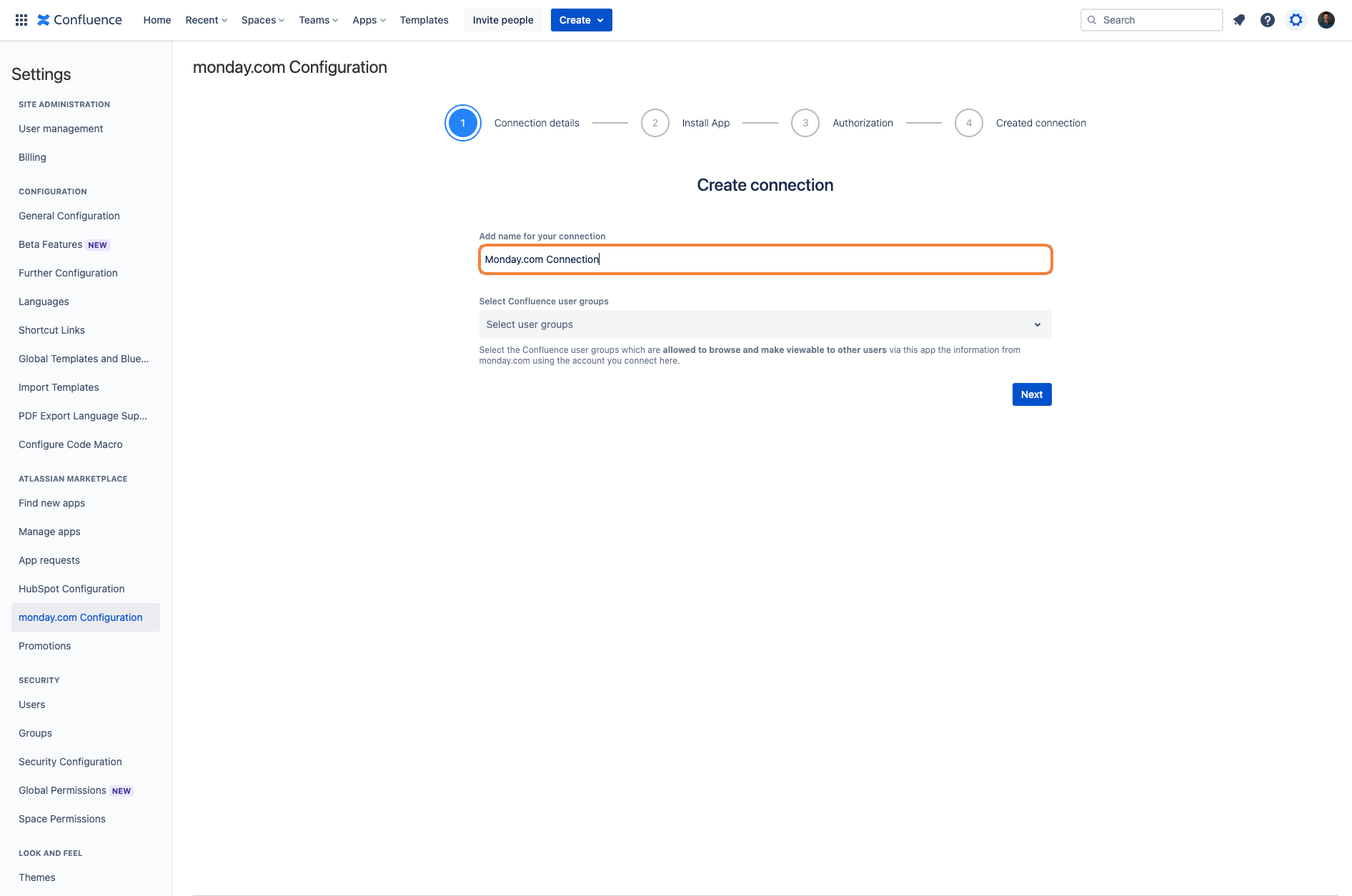Open PDF Export Language Support
The image size is (1352, 896).
(x=83, y=416)
